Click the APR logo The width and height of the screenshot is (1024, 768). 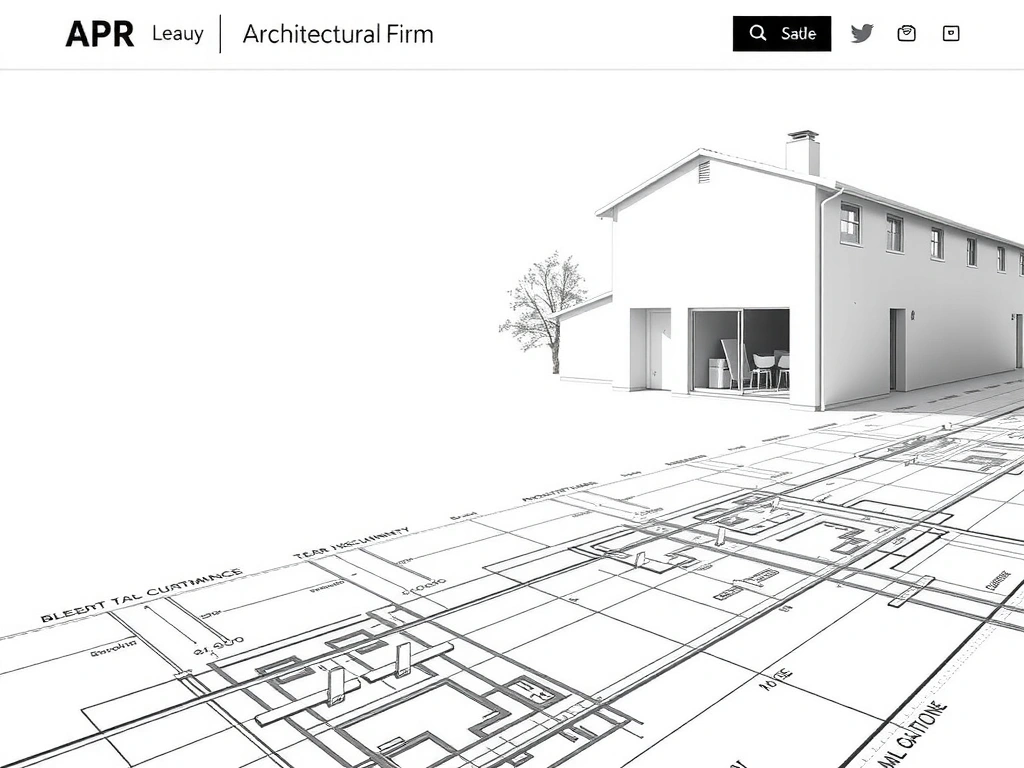click(x=100, y=33)
